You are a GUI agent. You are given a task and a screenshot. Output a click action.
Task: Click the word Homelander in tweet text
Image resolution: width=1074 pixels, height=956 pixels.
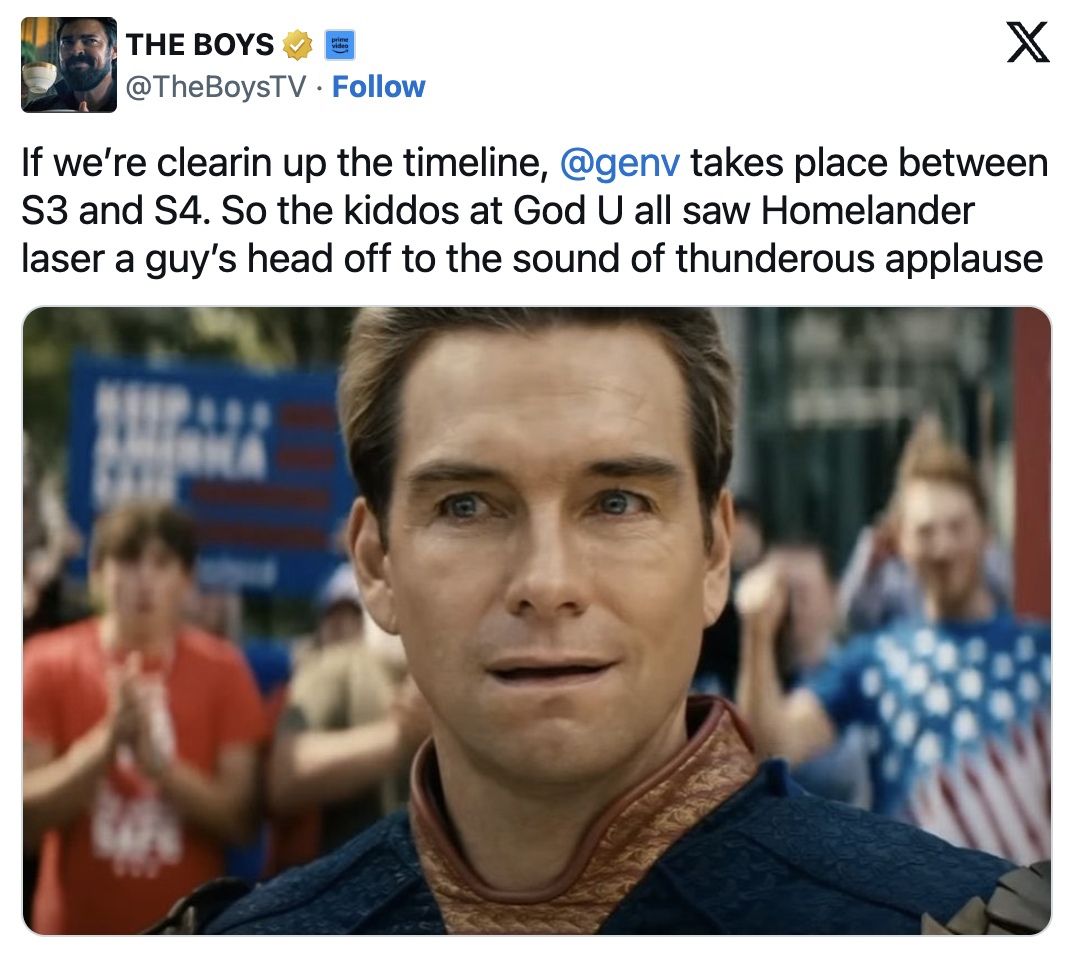tap(867, 210)
